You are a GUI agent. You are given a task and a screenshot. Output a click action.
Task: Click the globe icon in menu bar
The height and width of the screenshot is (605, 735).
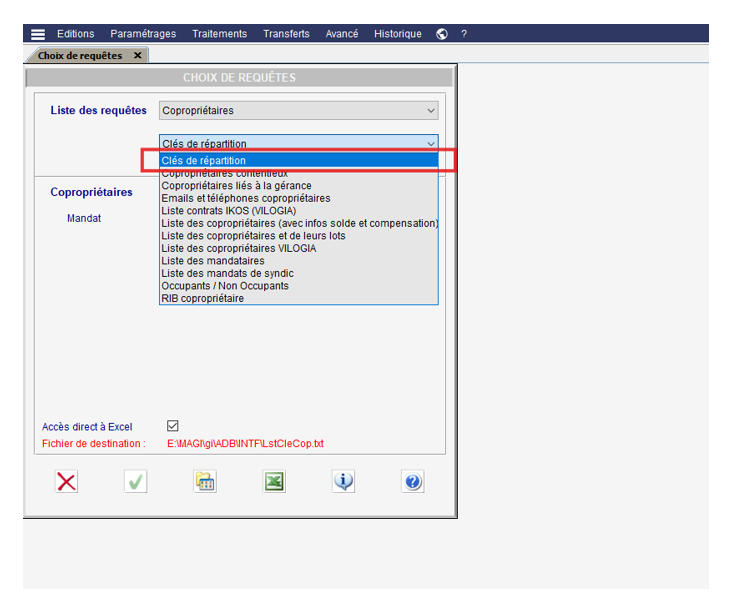pos(442,34)
